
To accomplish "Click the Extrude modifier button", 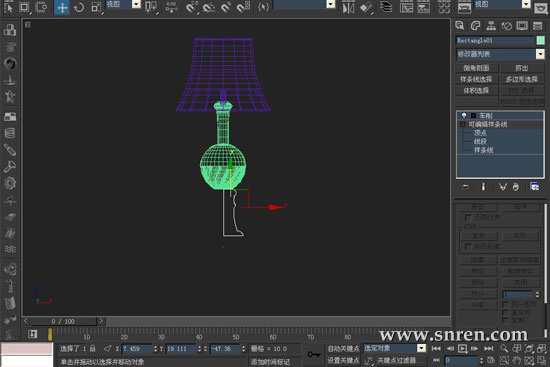I will point(522,68).
